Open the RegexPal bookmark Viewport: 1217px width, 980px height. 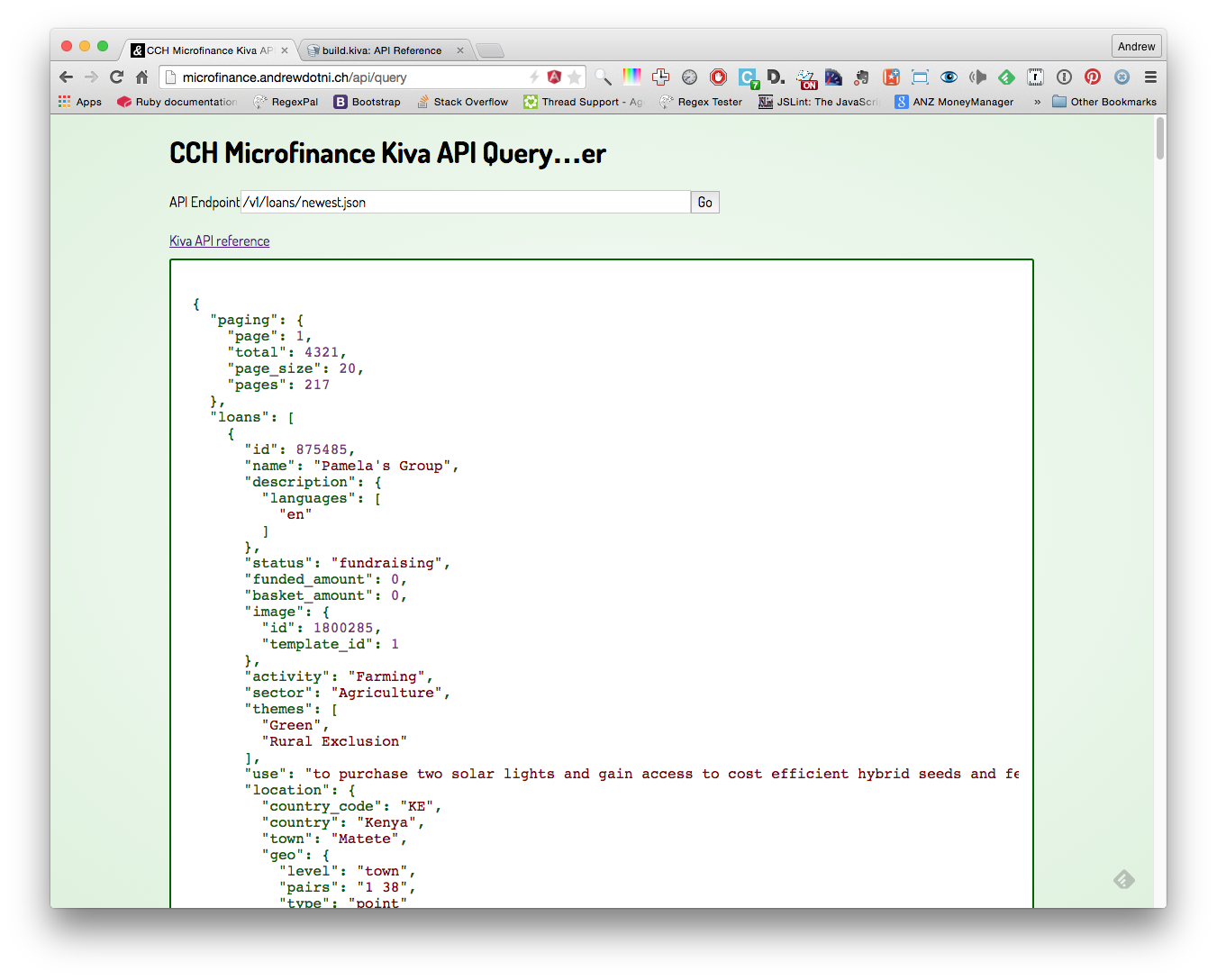tap(286, 102)
